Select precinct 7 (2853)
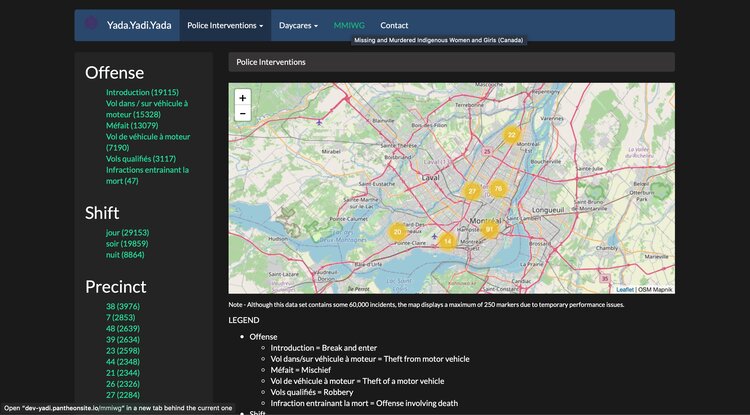This screenshot has width=750, height=415. pos(121,317)
